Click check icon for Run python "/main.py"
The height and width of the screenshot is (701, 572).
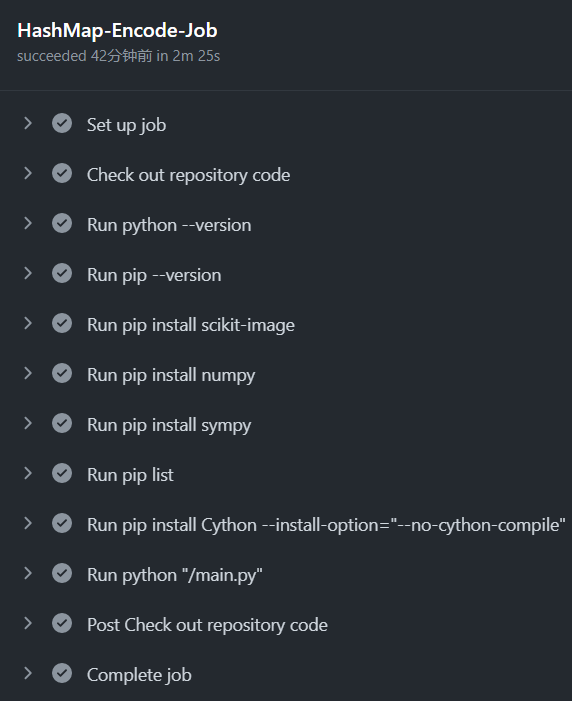pyautogui.click(x=62, y=573)
